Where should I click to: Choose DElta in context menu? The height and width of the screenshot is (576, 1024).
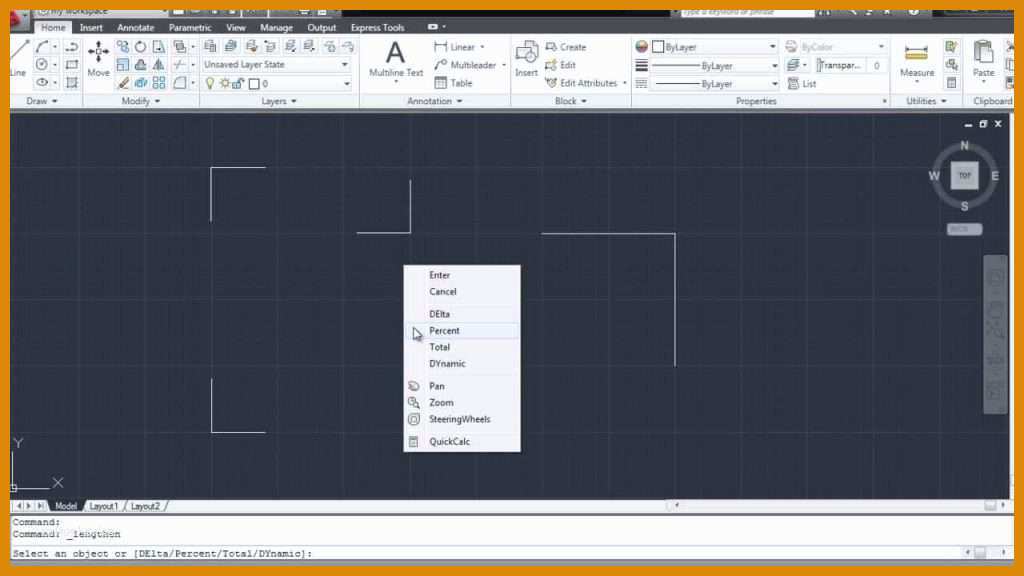pos(462,314)
